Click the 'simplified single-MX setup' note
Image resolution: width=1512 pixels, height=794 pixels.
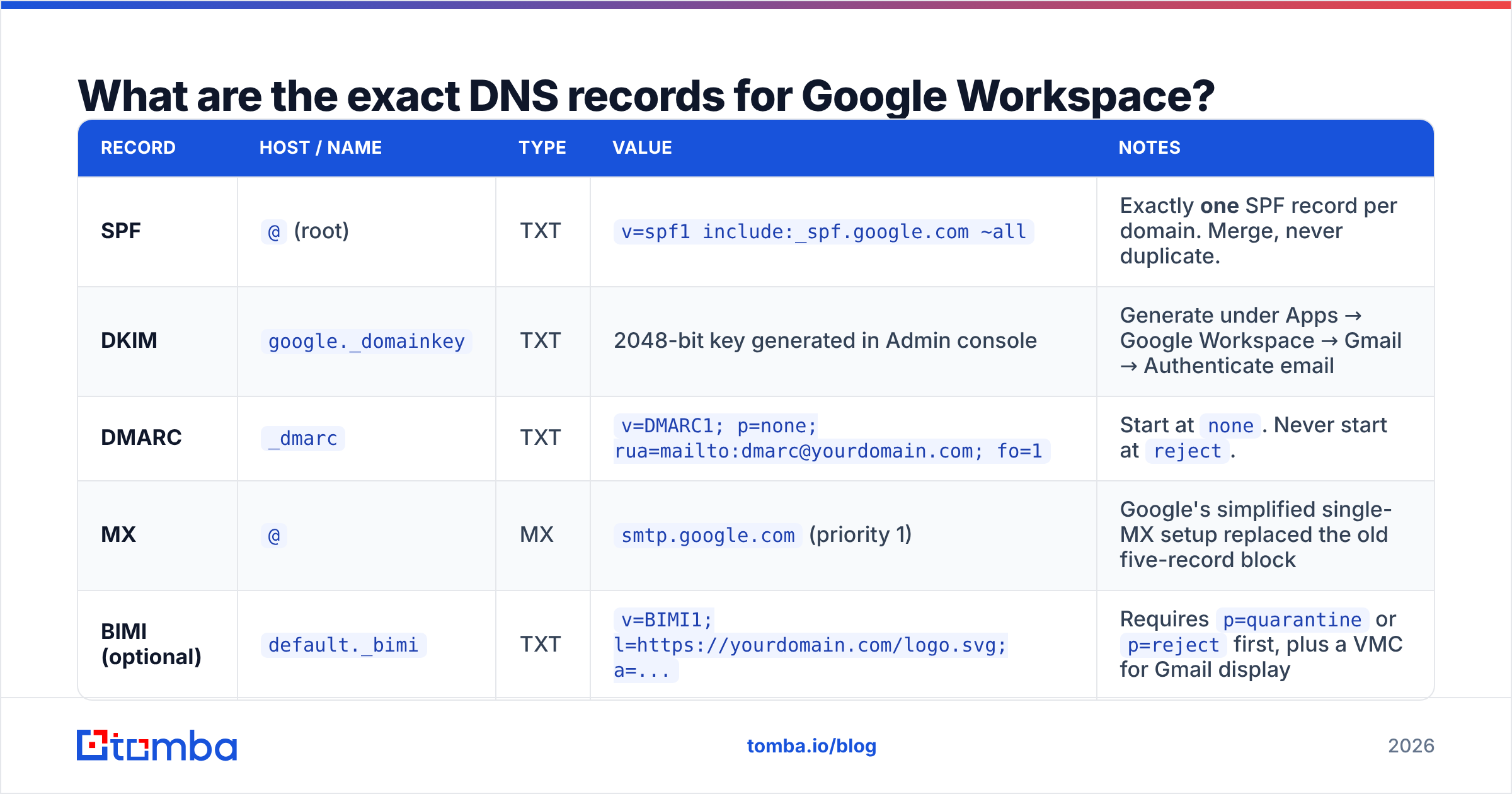(1256, 535)
